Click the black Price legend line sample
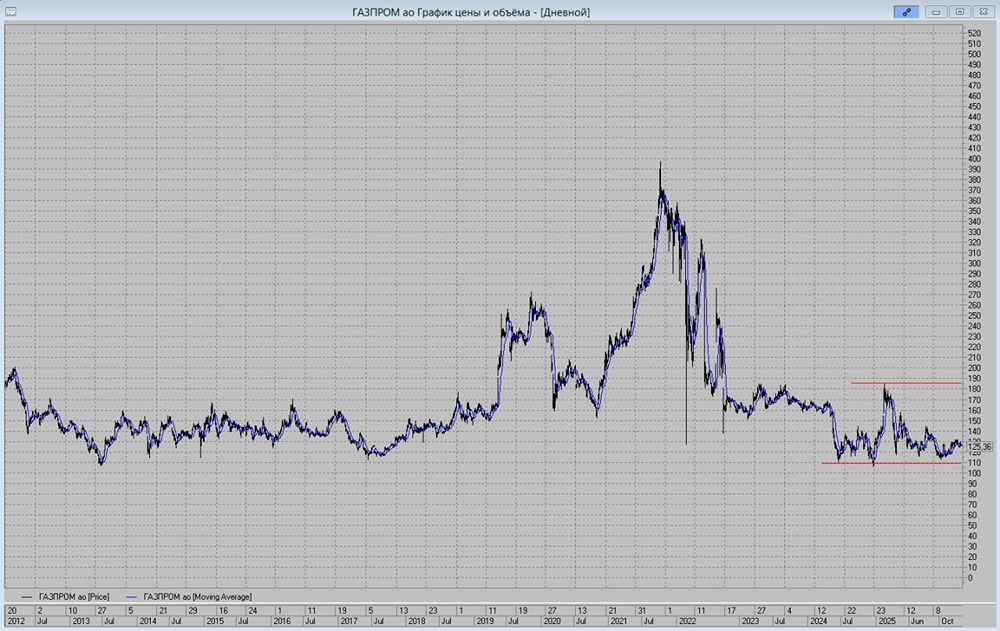 pos(26,596)
